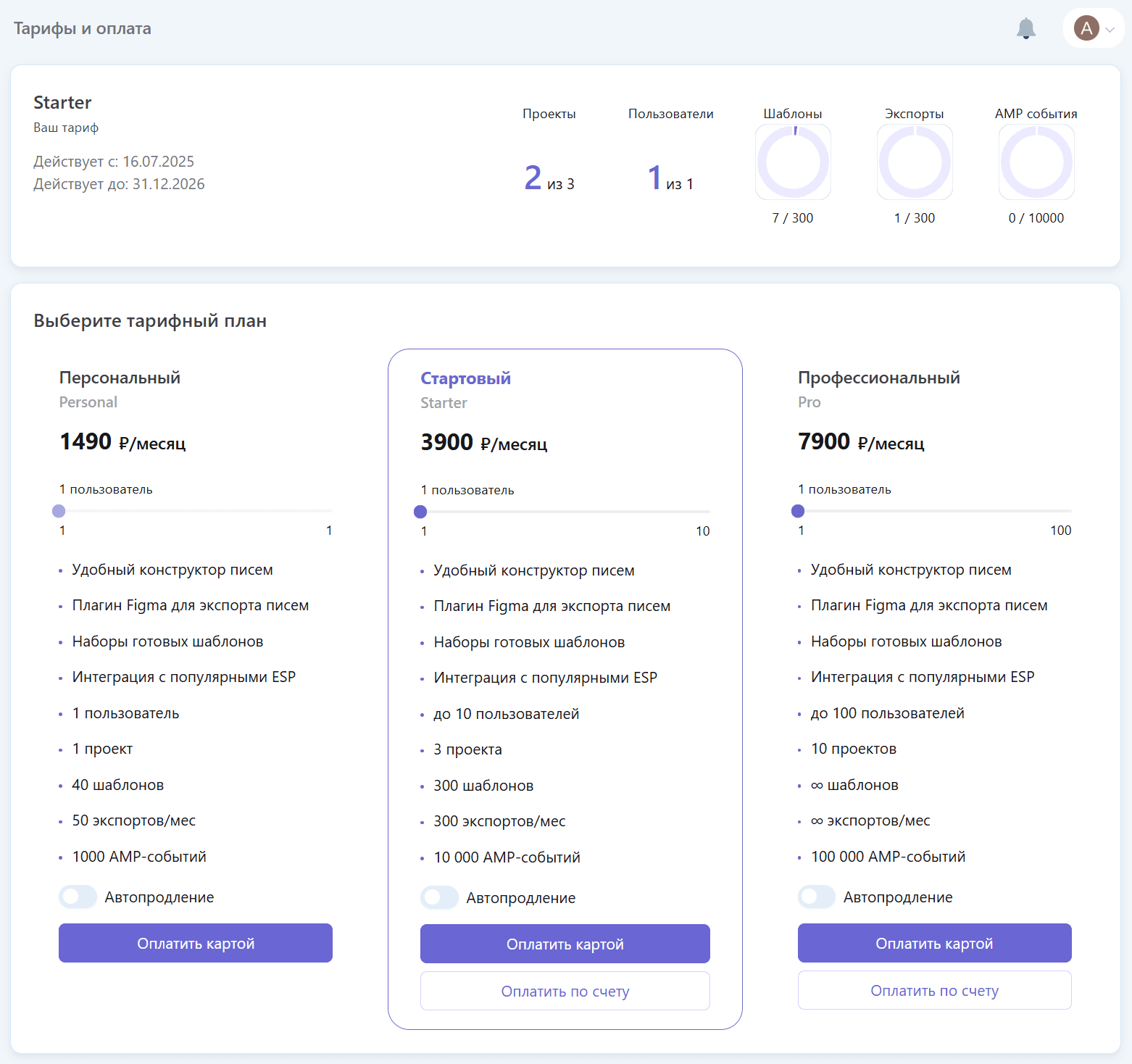
Task: Click the Стартовый plan users slider handle
Action: (420, 512)
